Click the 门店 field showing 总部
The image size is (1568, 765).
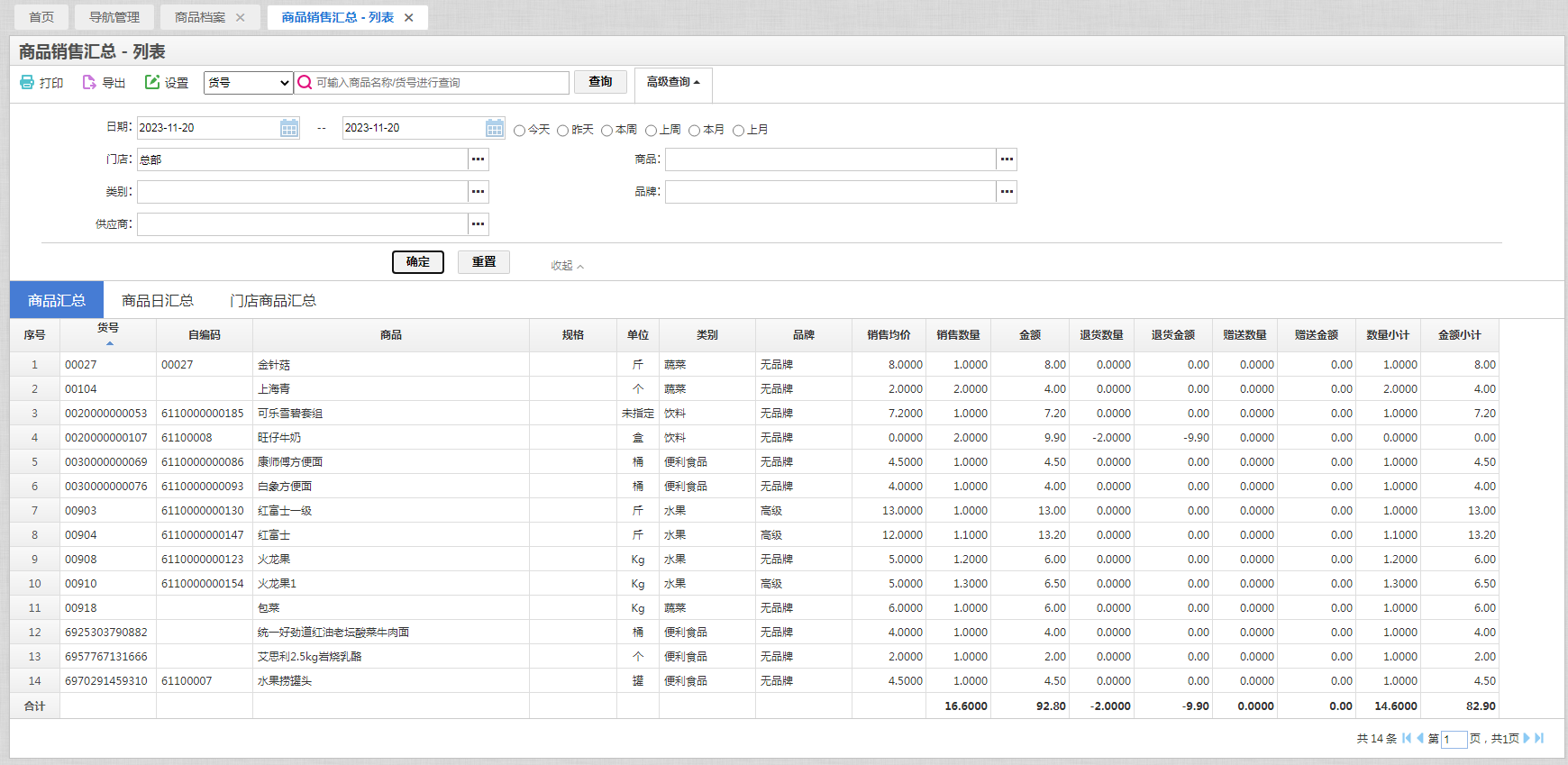click(x=302, y=159)
